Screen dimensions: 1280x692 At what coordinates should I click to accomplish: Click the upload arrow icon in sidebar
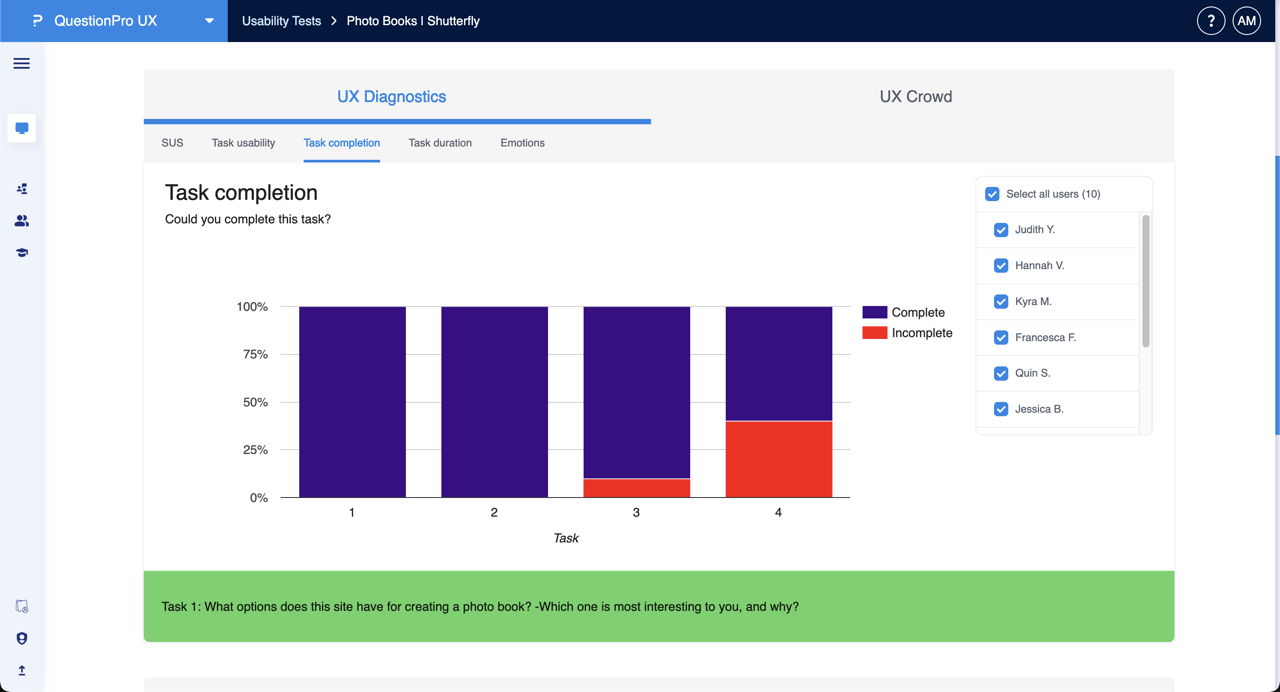[x=21, y=670]
